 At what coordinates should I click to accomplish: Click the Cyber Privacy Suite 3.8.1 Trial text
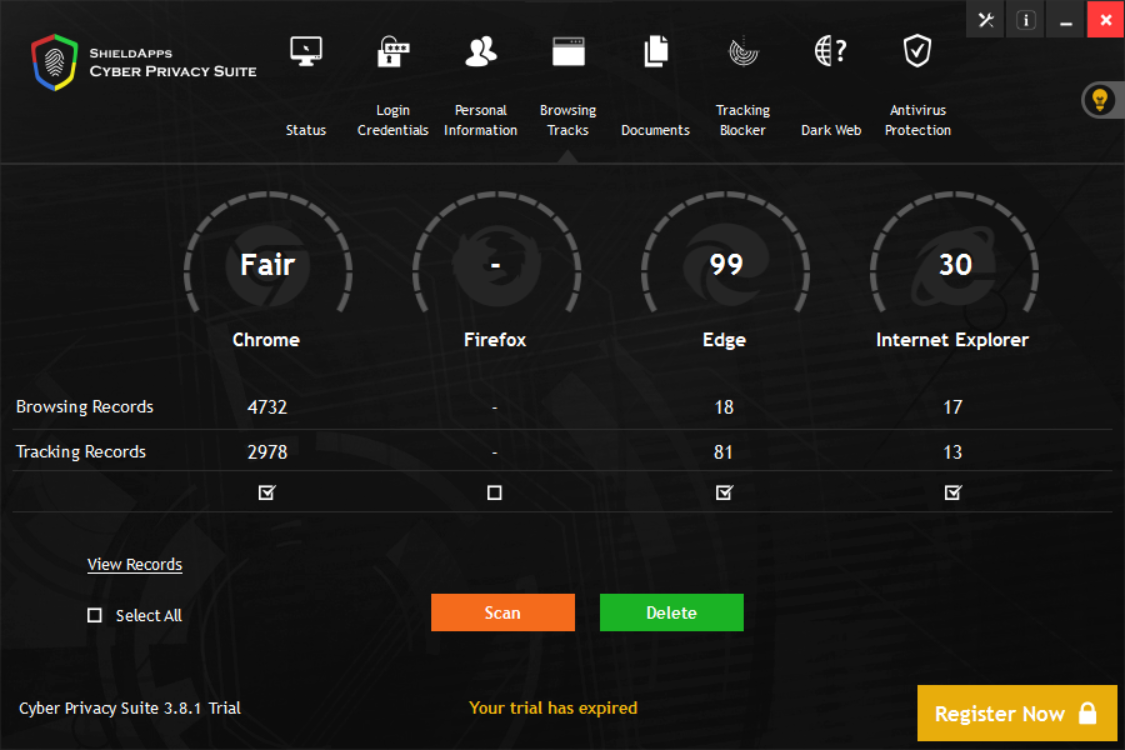[130, 708]
